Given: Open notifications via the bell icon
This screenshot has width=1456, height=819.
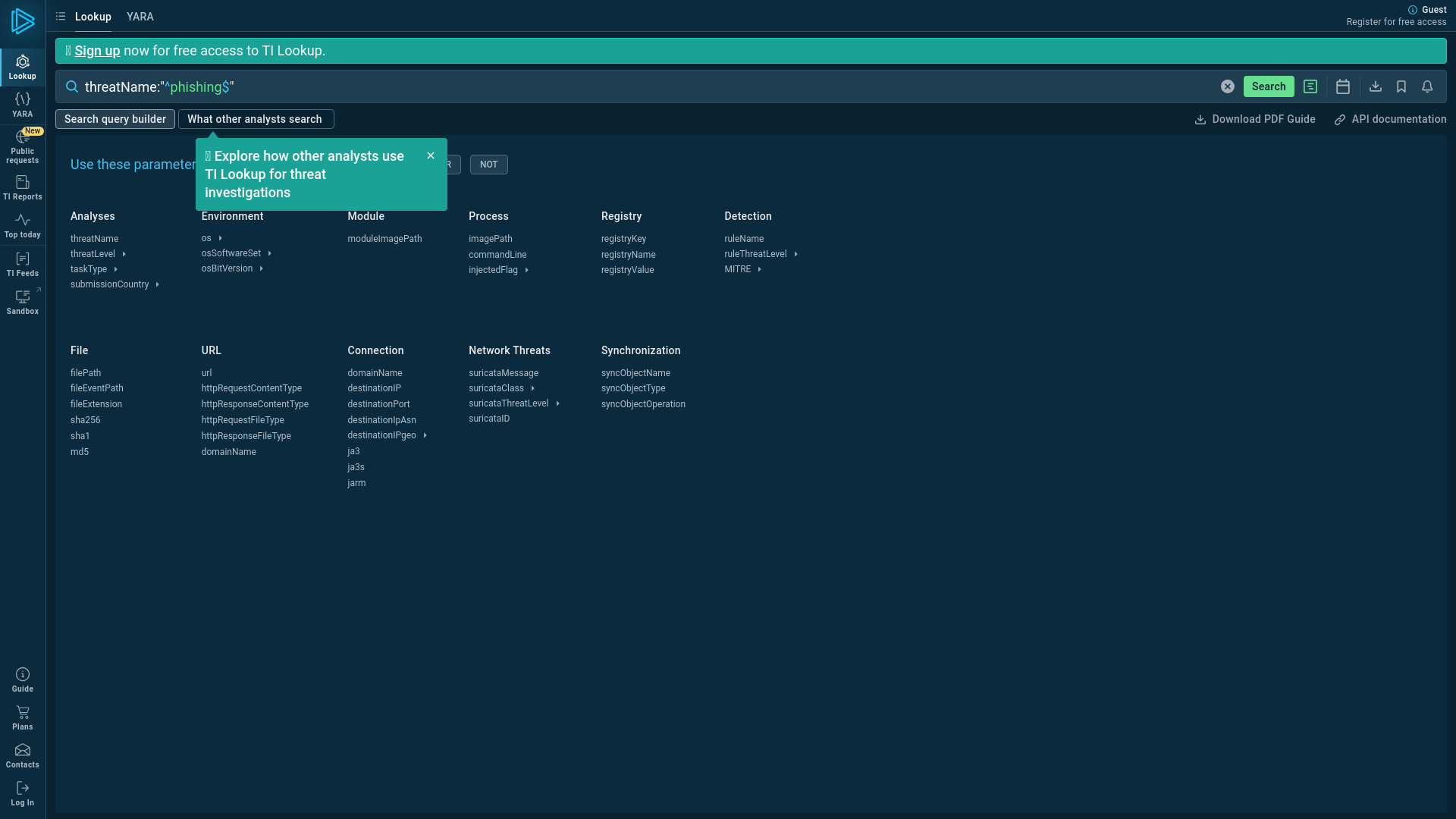Looking at the screenshot, I should pyautogui.click(x=1428, y=86).
